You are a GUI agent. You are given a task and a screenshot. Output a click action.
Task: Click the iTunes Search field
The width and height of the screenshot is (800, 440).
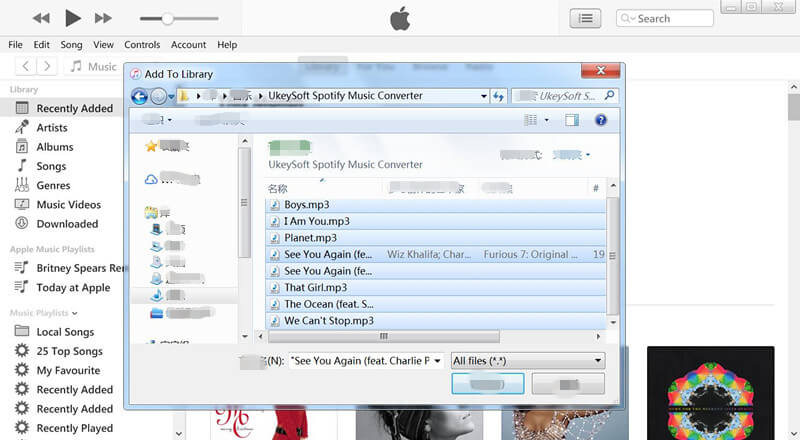664,18
